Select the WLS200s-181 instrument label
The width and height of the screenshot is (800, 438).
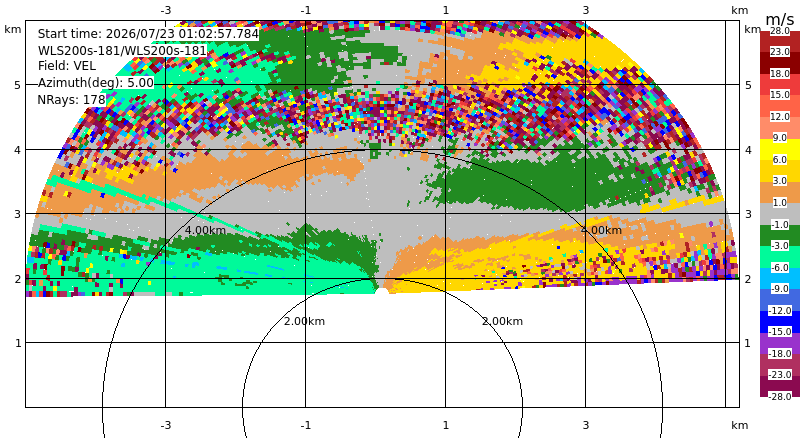click(122, 51)
